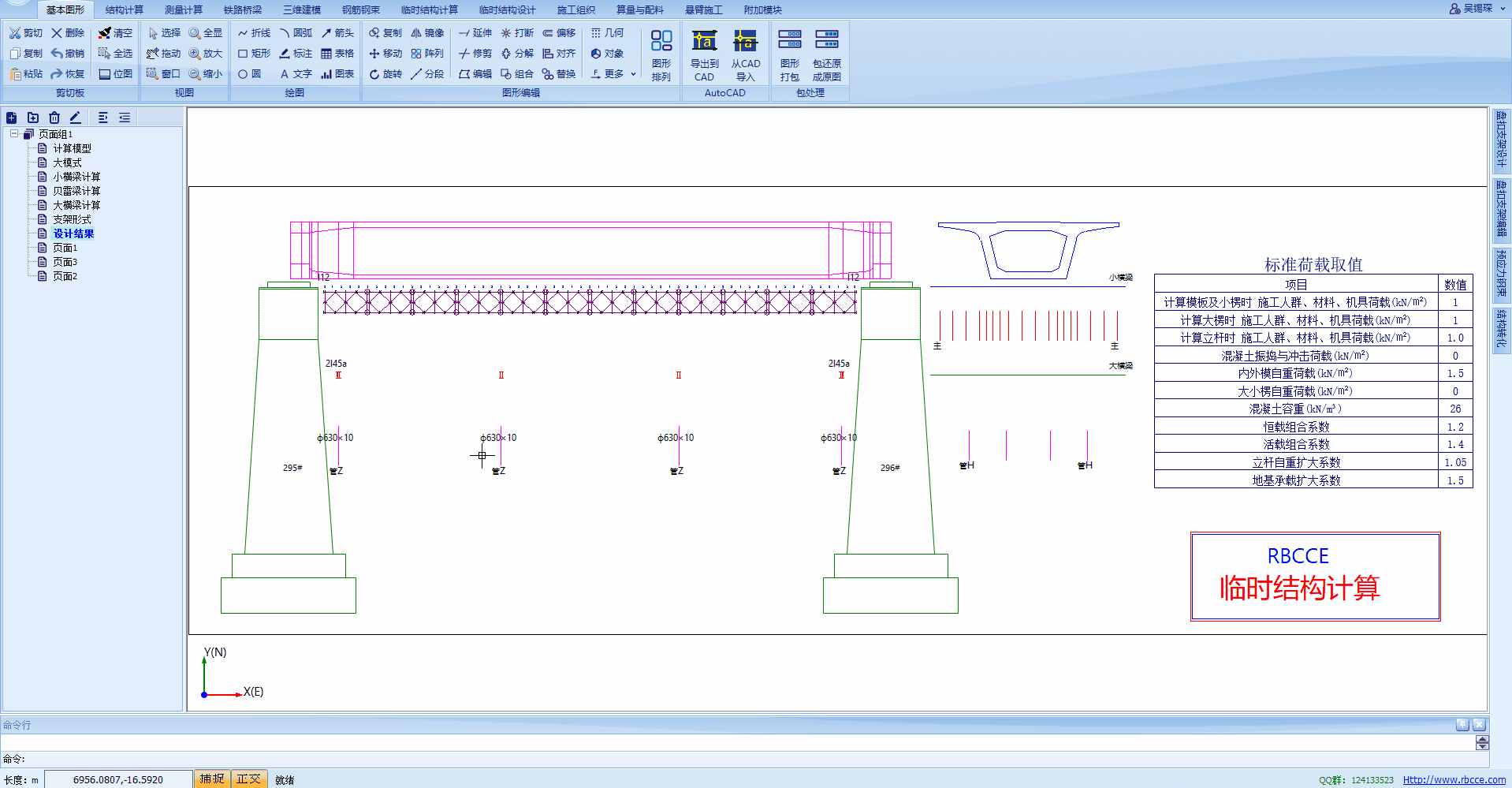The height and width of the screenshot is (788, 1512).
Task: Choose the 旋转 rotate tool
Action: point(385,74)
